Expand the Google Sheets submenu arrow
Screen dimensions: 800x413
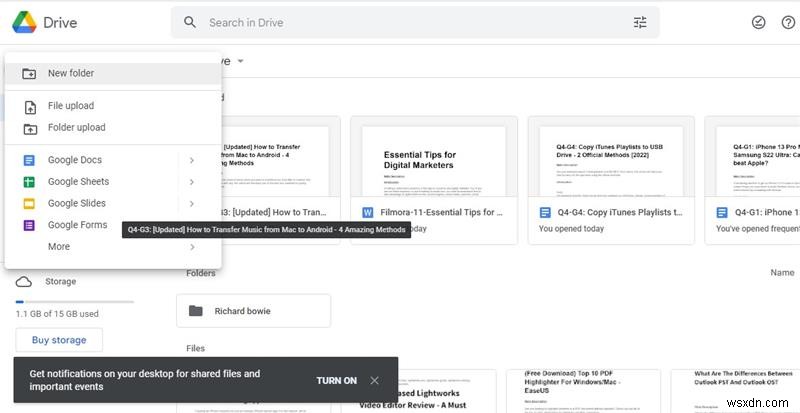(x=192, y=182)
